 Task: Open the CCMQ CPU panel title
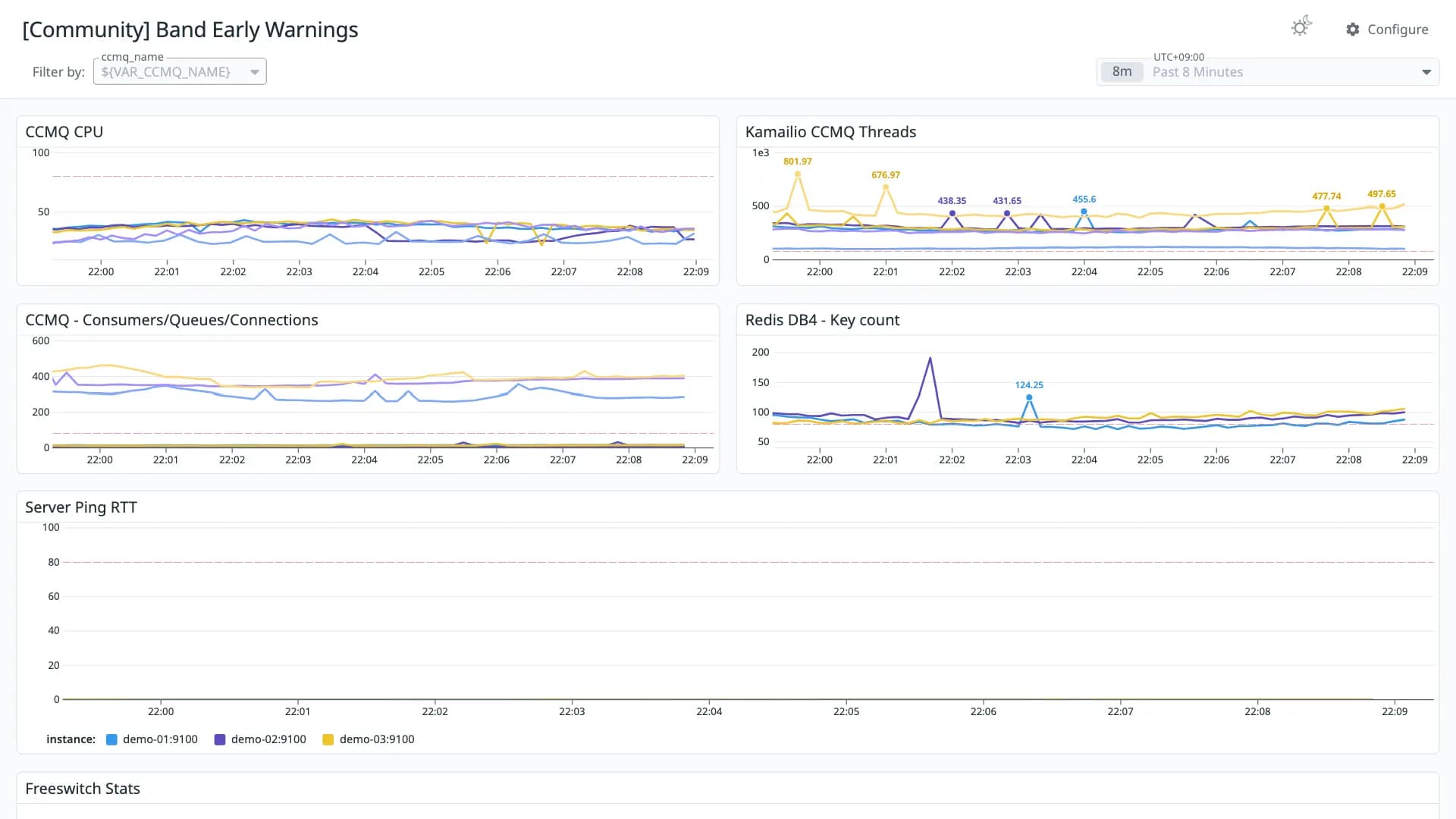tap(64, 132)
